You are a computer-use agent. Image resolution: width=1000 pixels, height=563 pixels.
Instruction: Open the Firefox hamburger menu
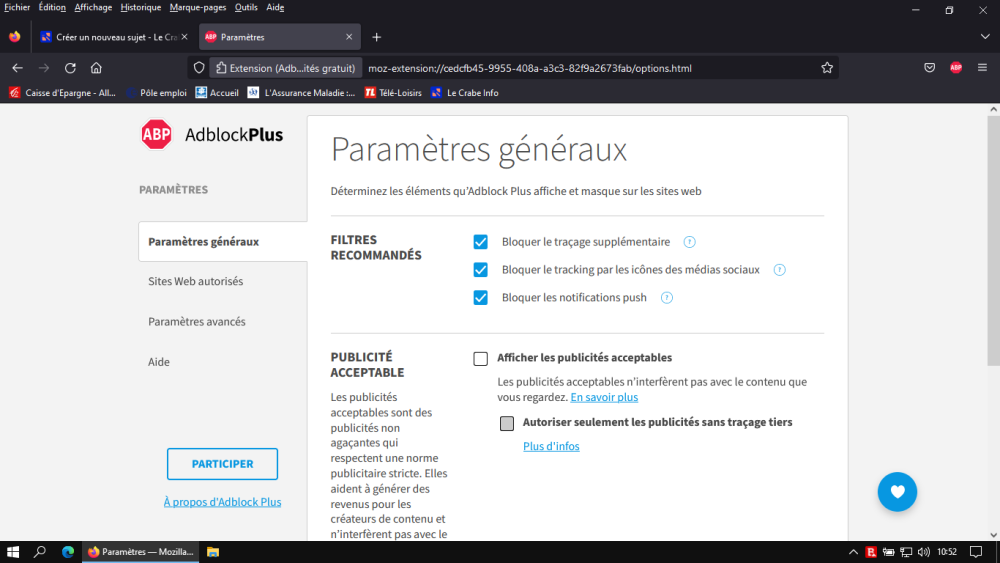[982, 68]
